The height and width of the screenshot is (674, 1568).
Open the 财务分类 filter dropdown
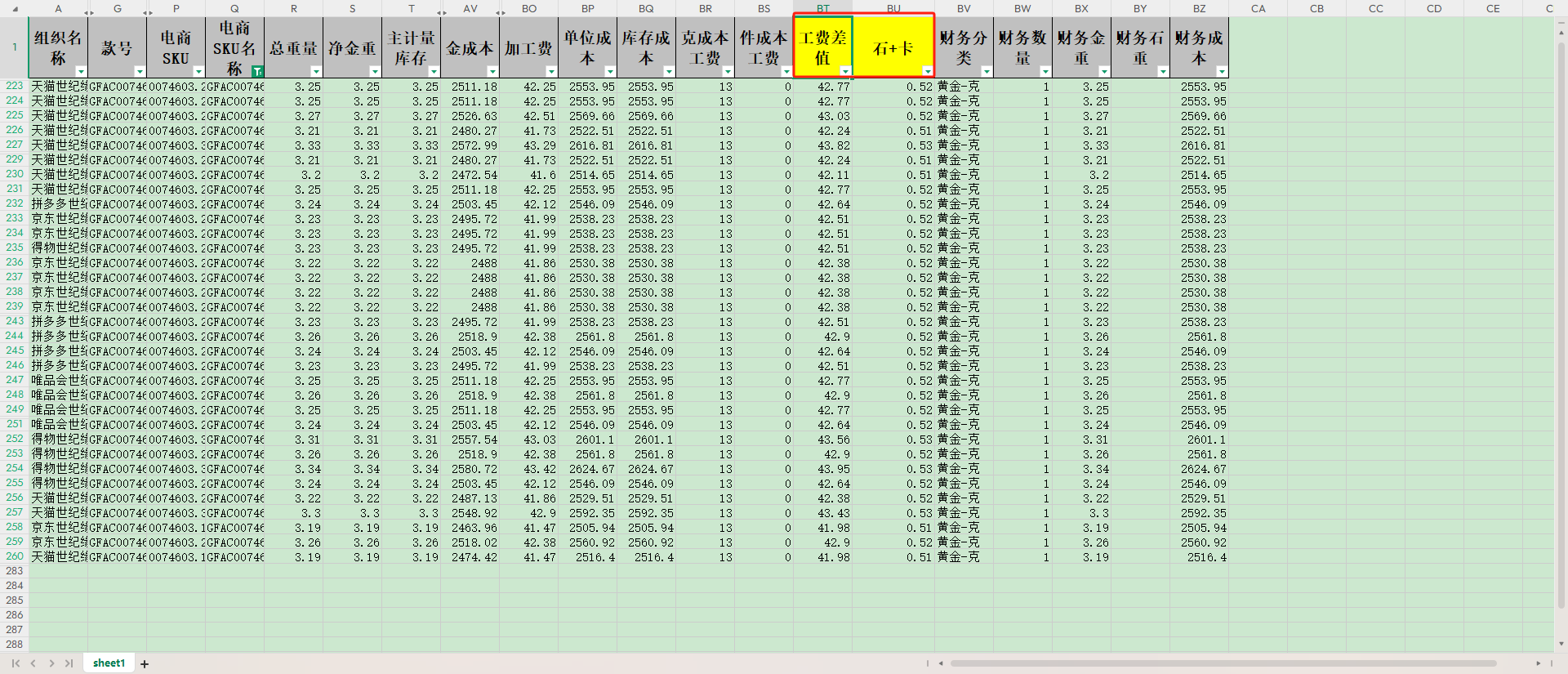[986, 71]
